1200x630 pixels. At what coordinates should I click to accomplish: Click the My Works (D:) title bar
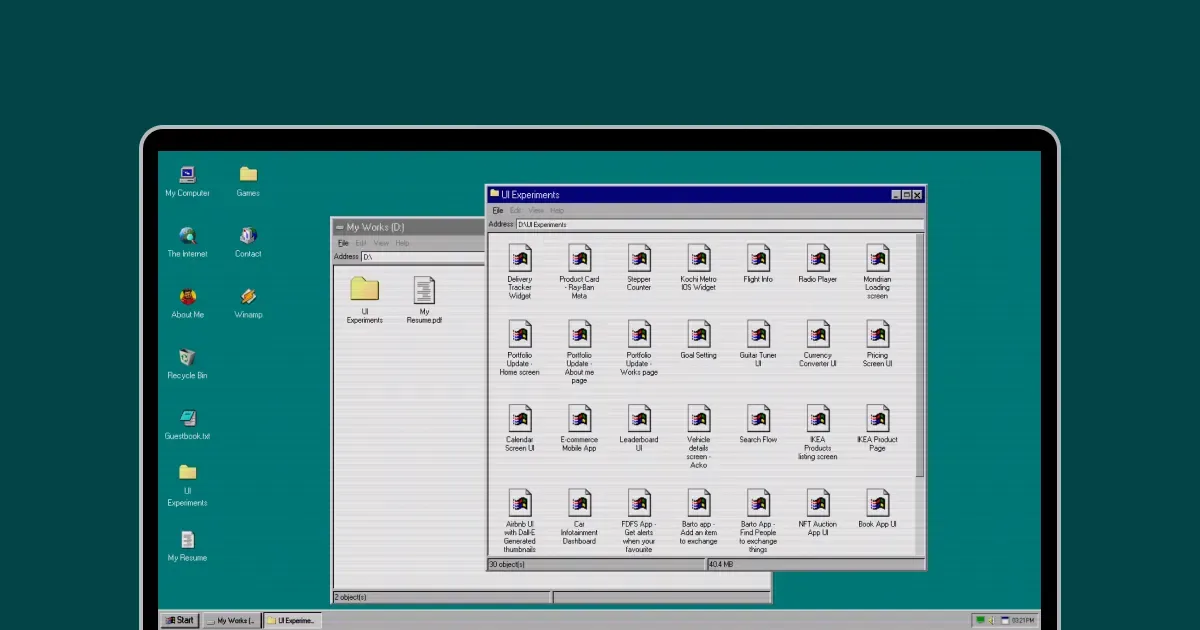pyautogui.click(x=408, y=227)
